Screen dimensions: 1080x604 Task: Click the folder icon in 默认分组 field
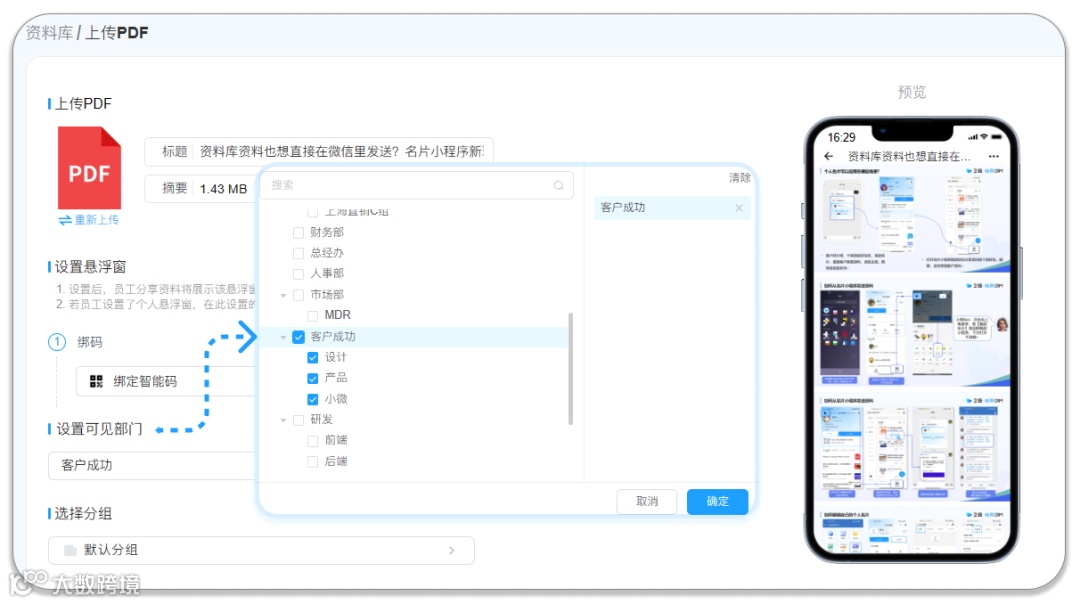[70, 550]
